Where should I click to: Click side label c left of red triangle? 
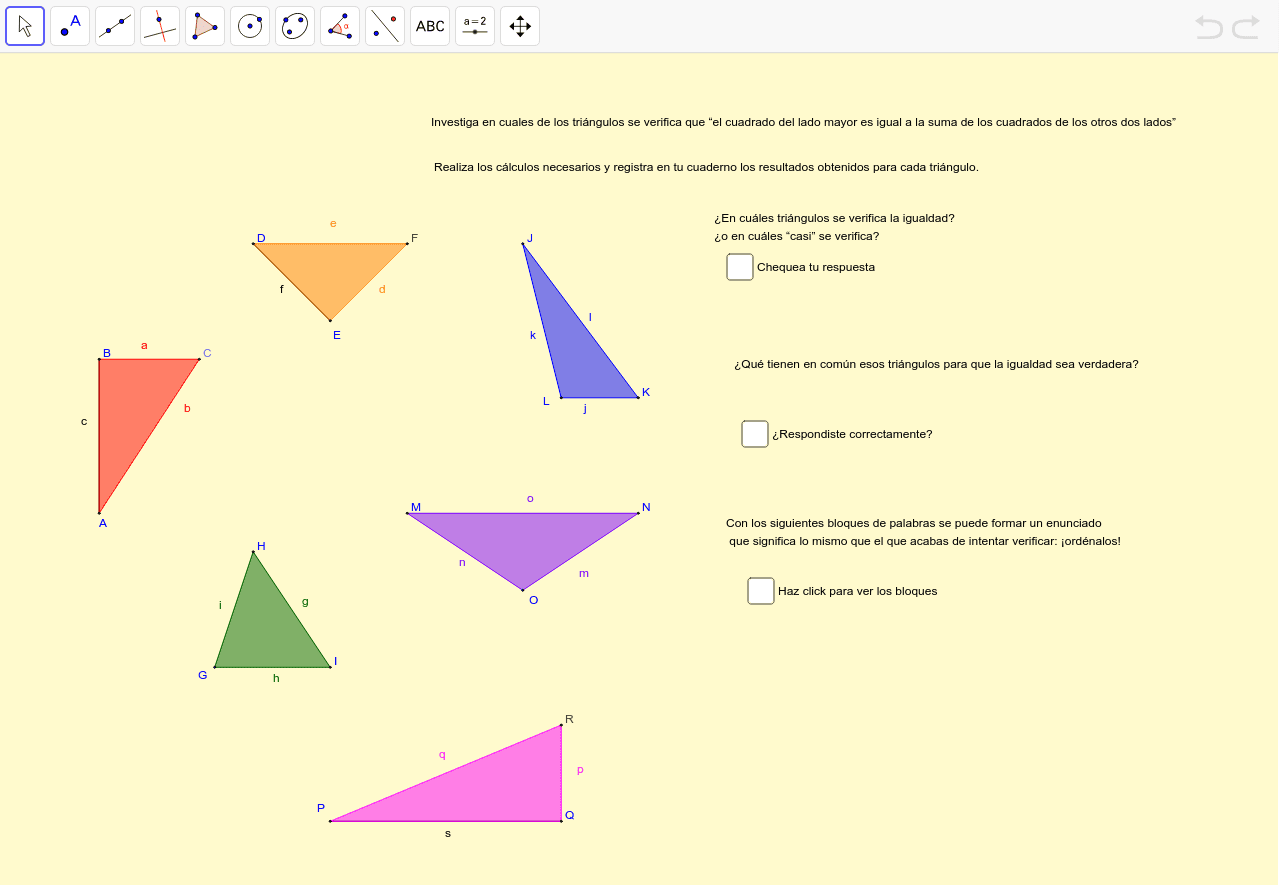point(84,421)
